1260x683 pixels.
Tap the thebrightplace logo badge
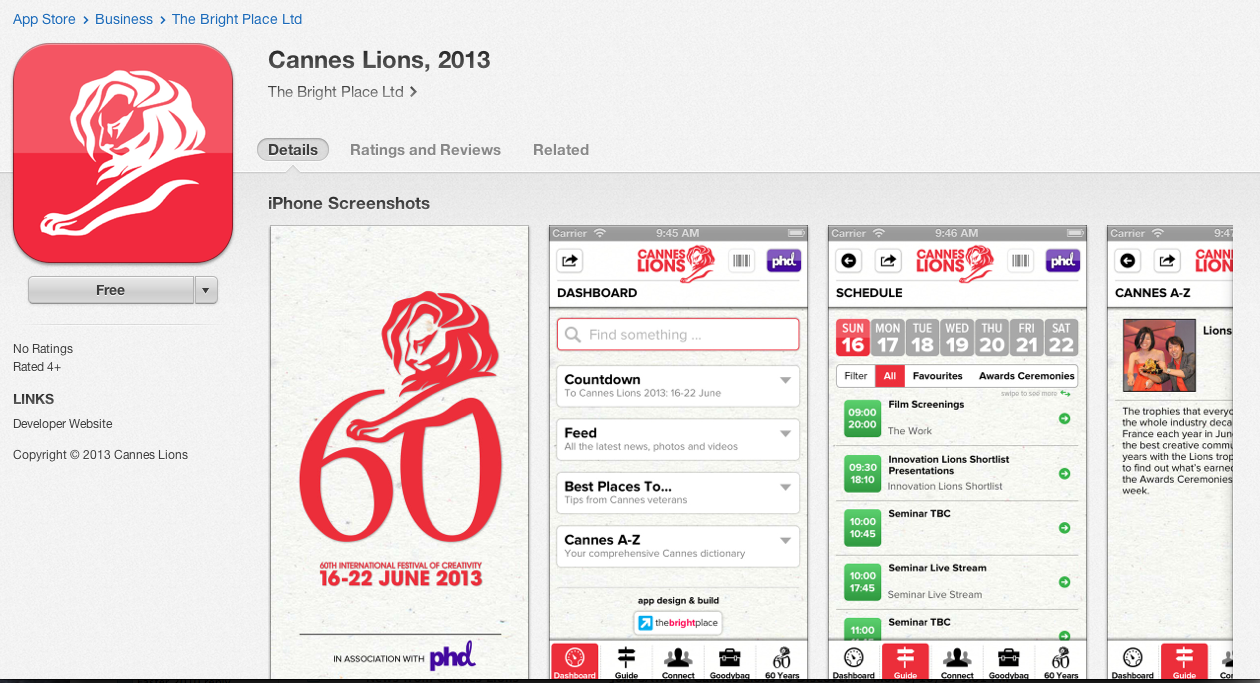point(678,623)
